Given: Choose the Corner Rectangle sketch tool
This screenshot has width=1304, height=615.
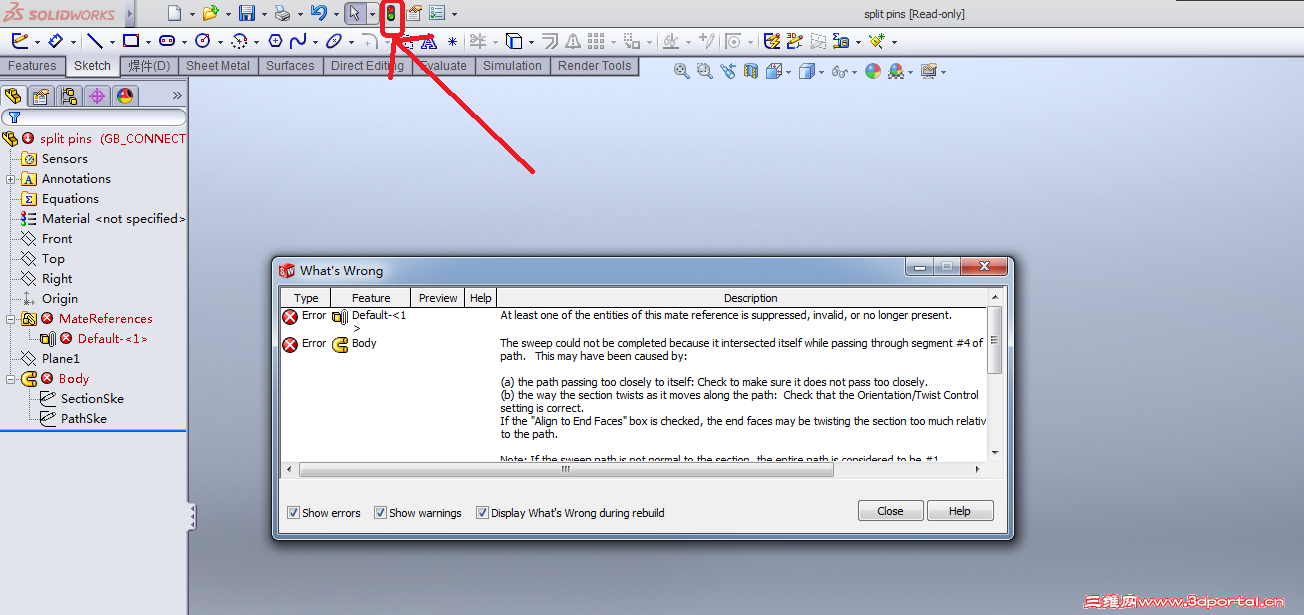Looking at the screenshot, I should (x=131, y=41).
